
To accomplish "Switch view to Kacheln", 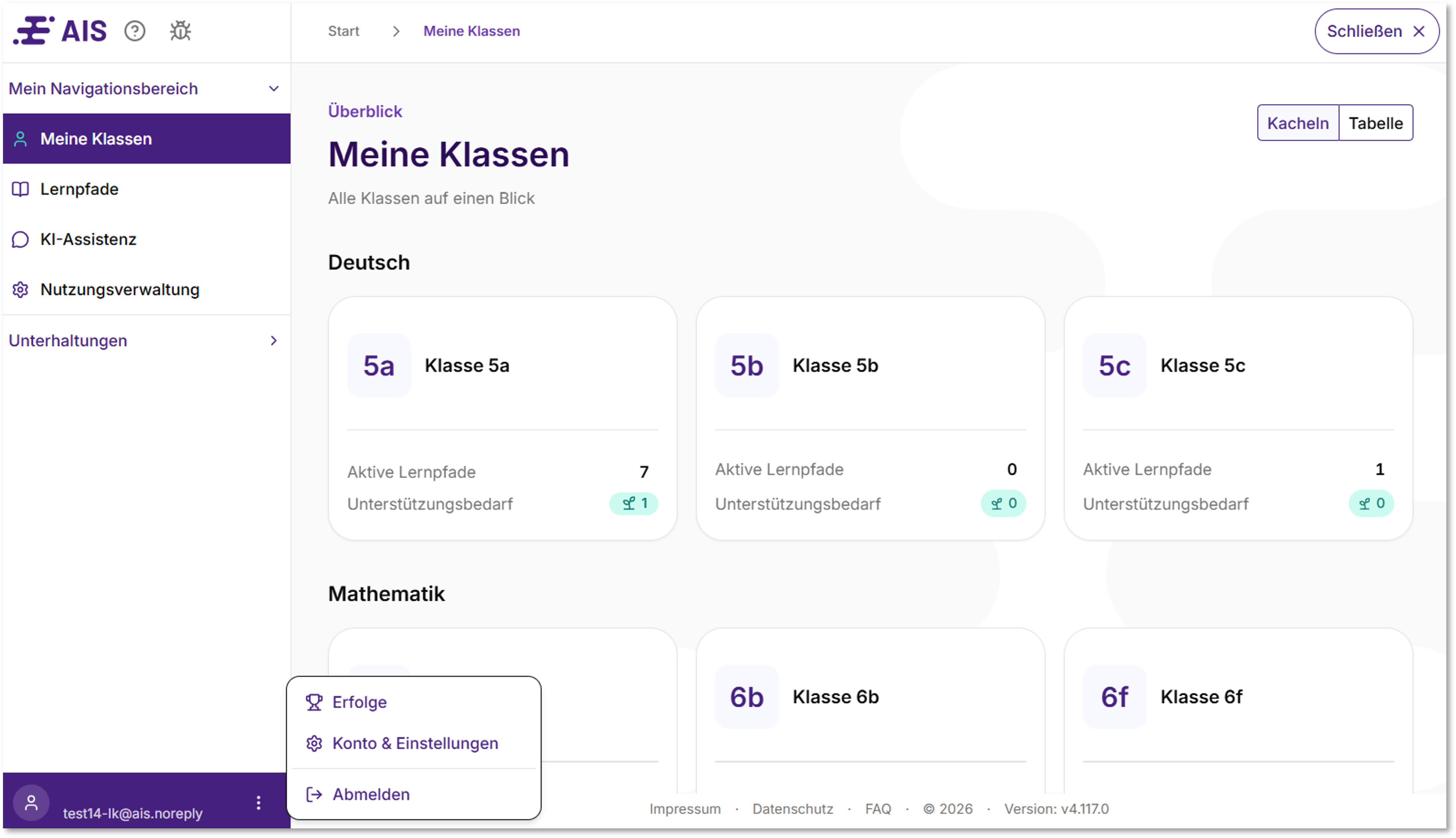I will pyautogui.click(x=1298, y=123).
